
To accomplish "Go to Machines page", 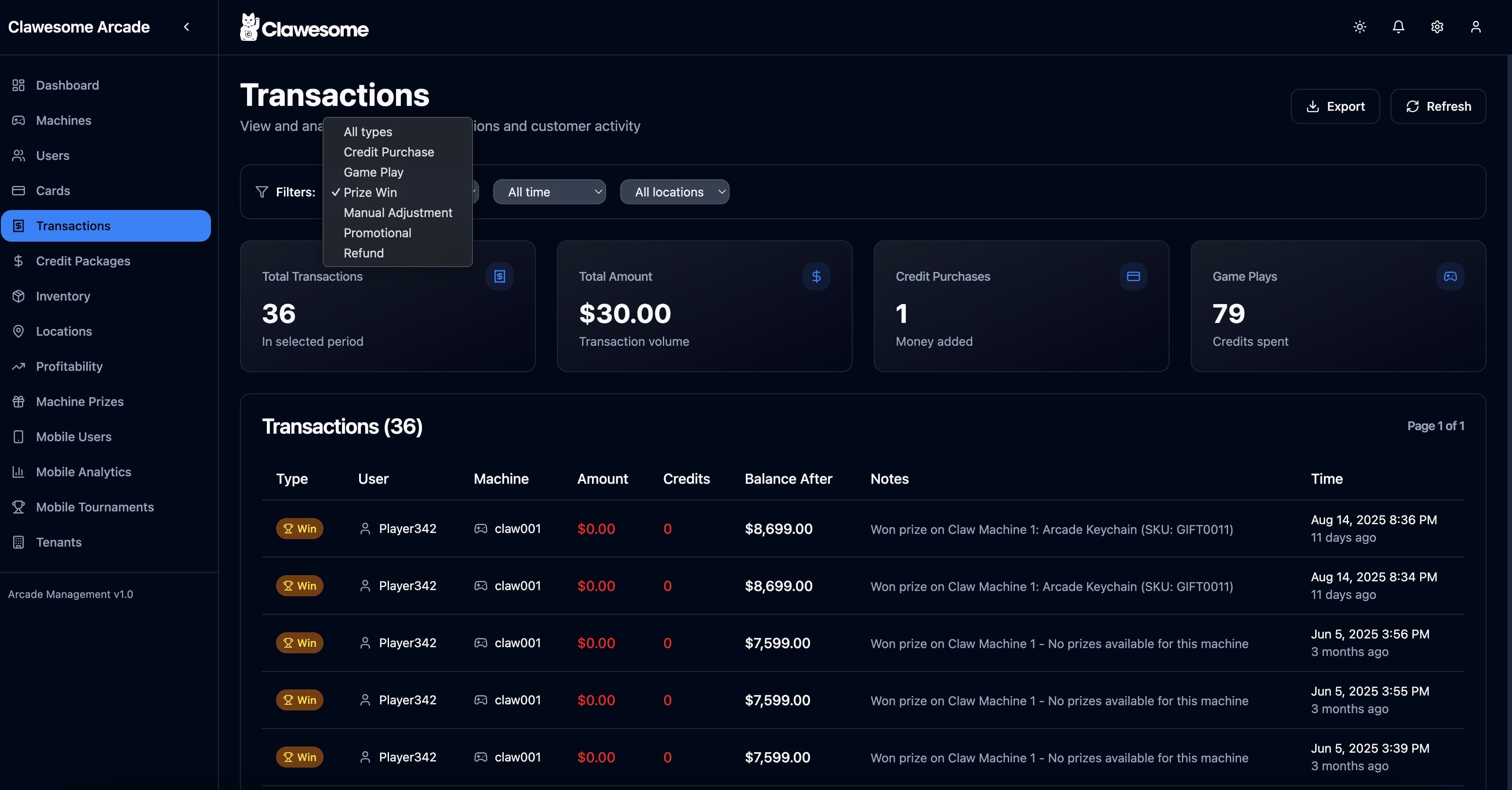I will point(105,120).
